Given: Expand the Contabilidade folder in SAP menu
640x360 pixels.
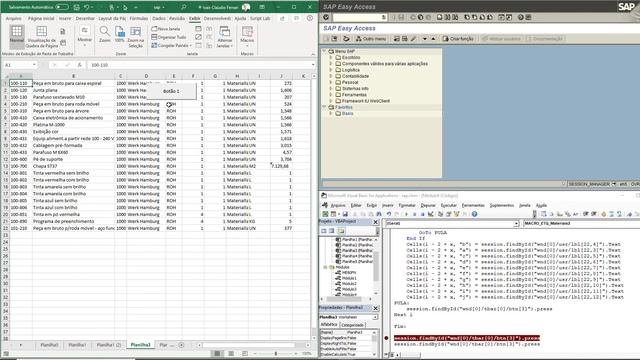Looking at the screenshot, I should point(331,76).
